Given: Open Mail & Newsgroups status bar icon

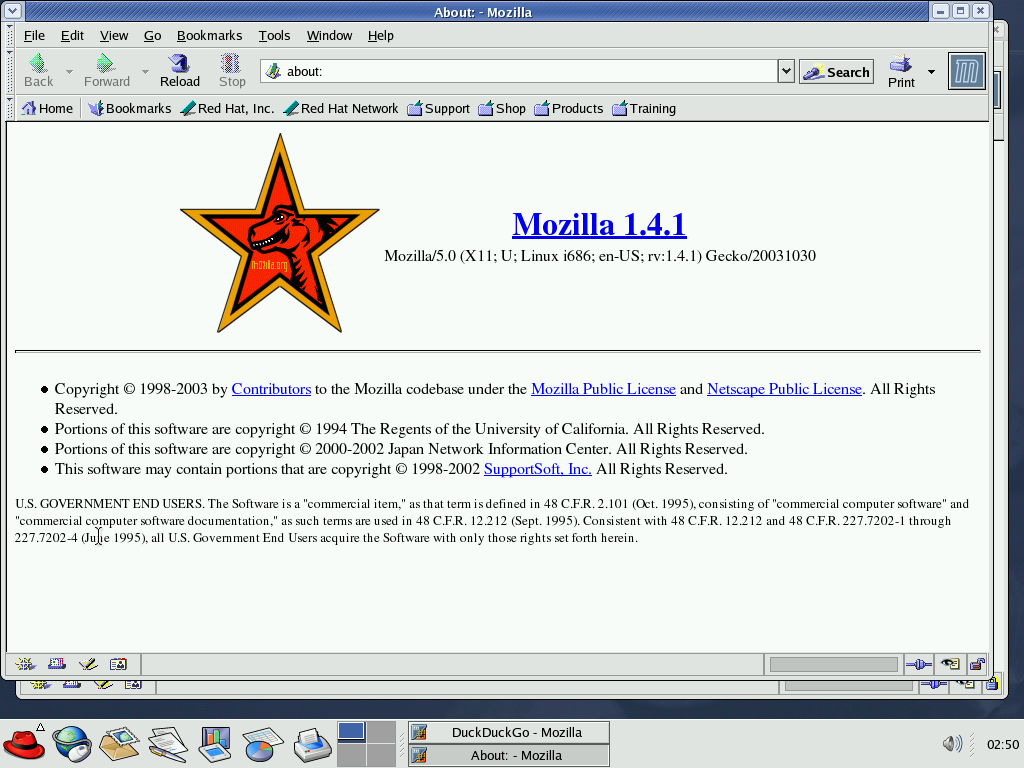Looking at the screenshot, I should tap(57, 664).
